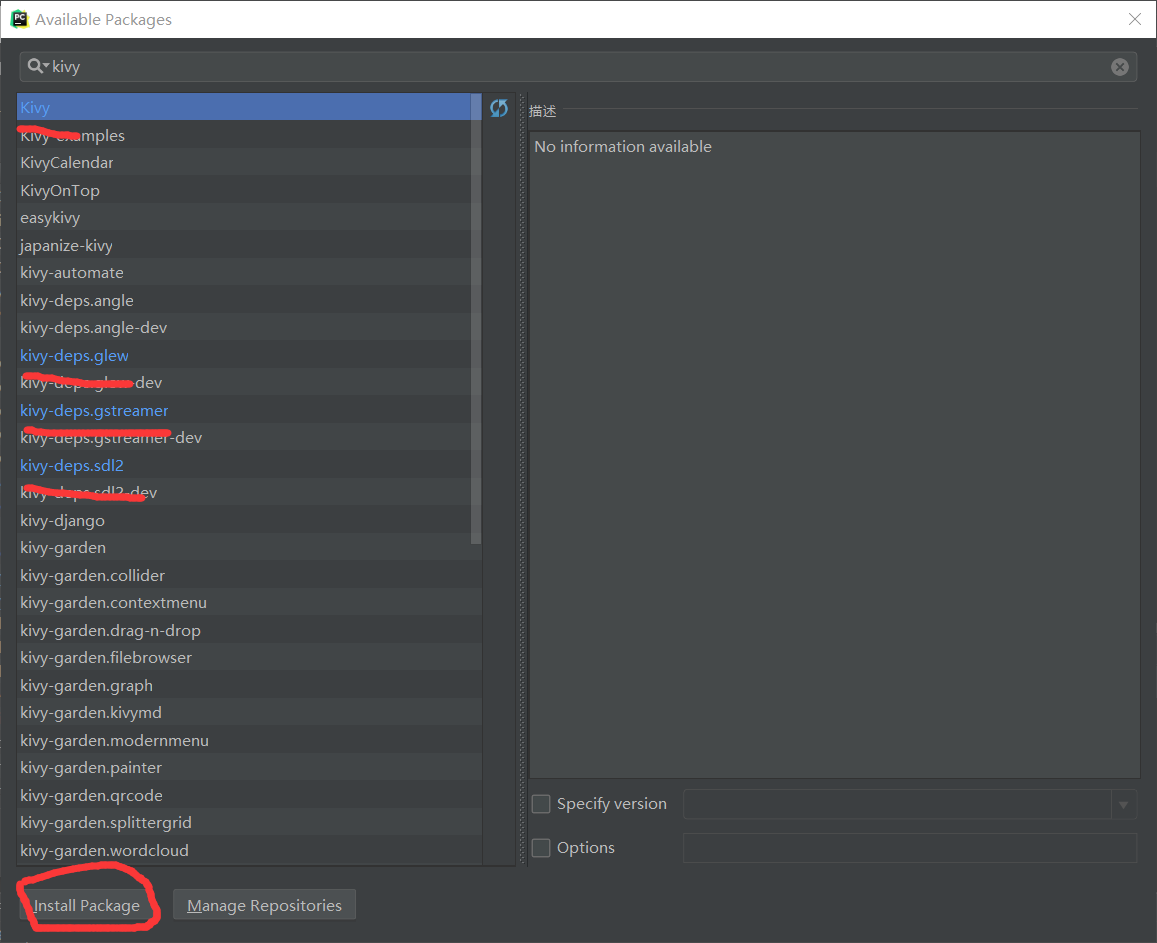Select the kivy-garden.kivymd package
The width and height of the screenshot is (1157, 943).
(249, 713)
